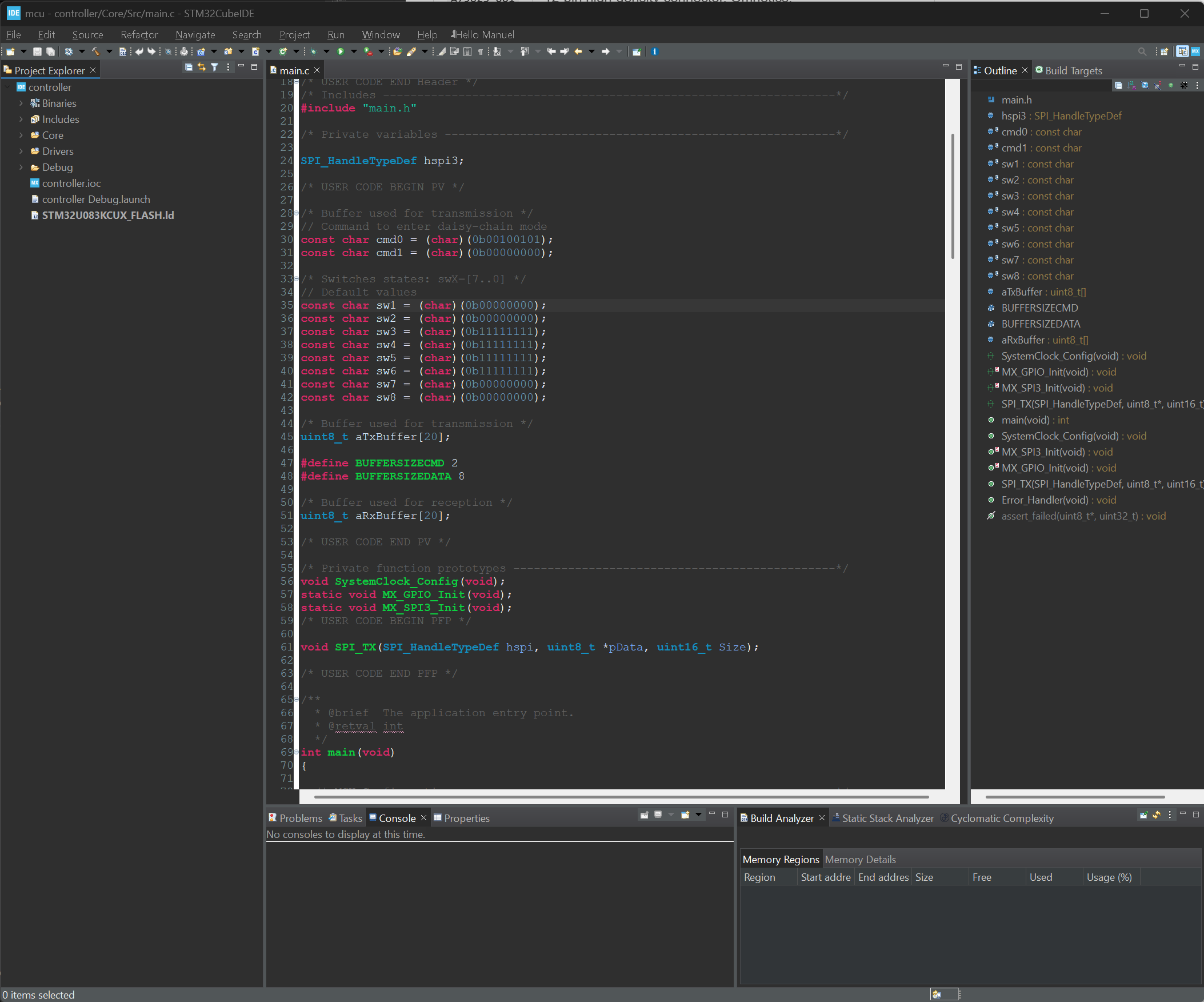Click the green Run button

[x=341, y=51]
